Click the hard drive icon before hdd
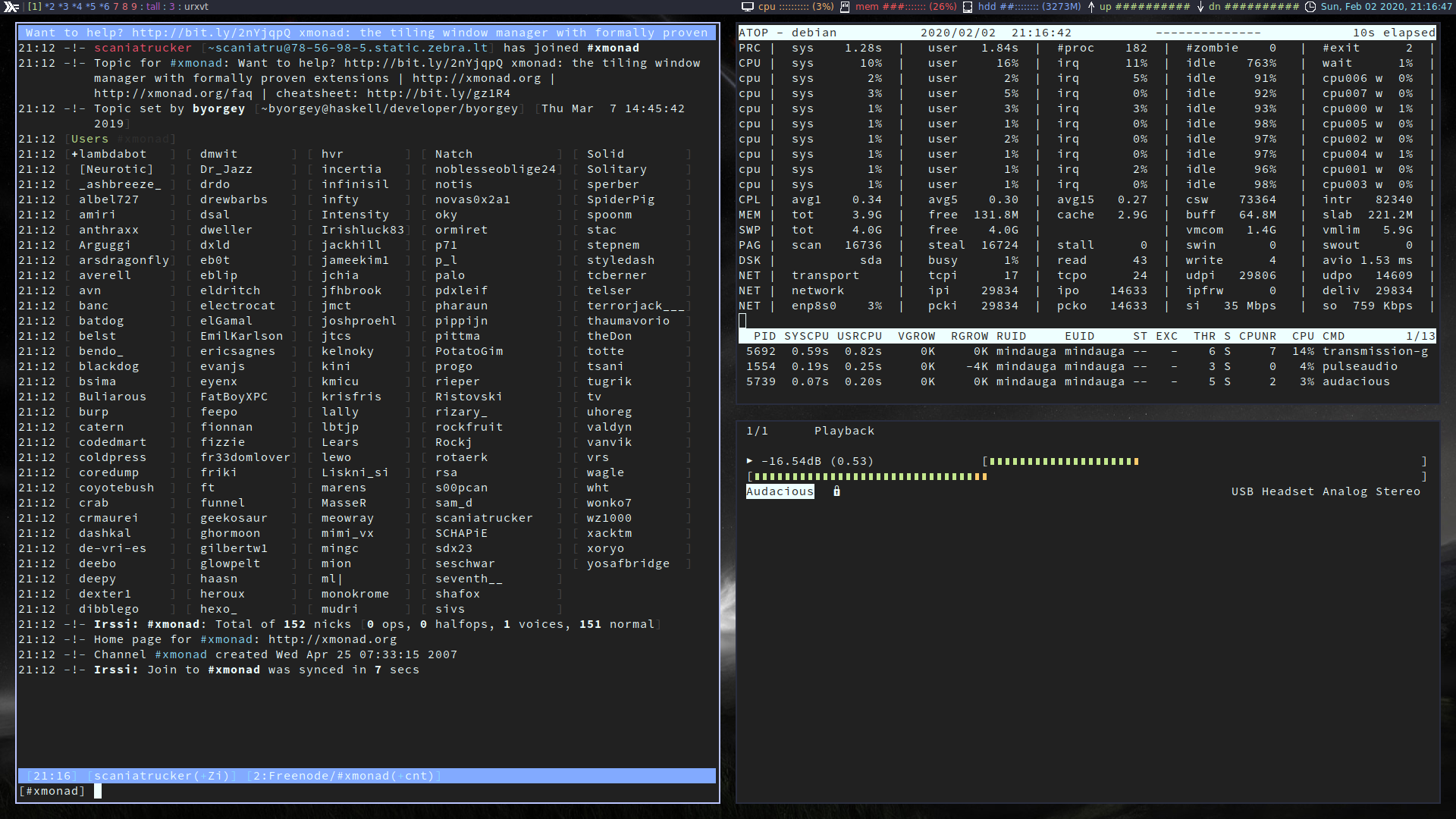Screen dimensions: 1456x819 tap(968, 7)
